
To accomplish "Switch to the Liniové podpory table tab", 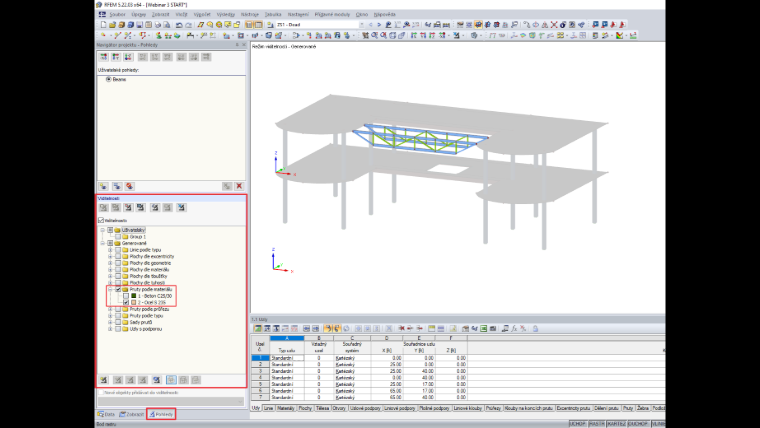I will [400, 408].
